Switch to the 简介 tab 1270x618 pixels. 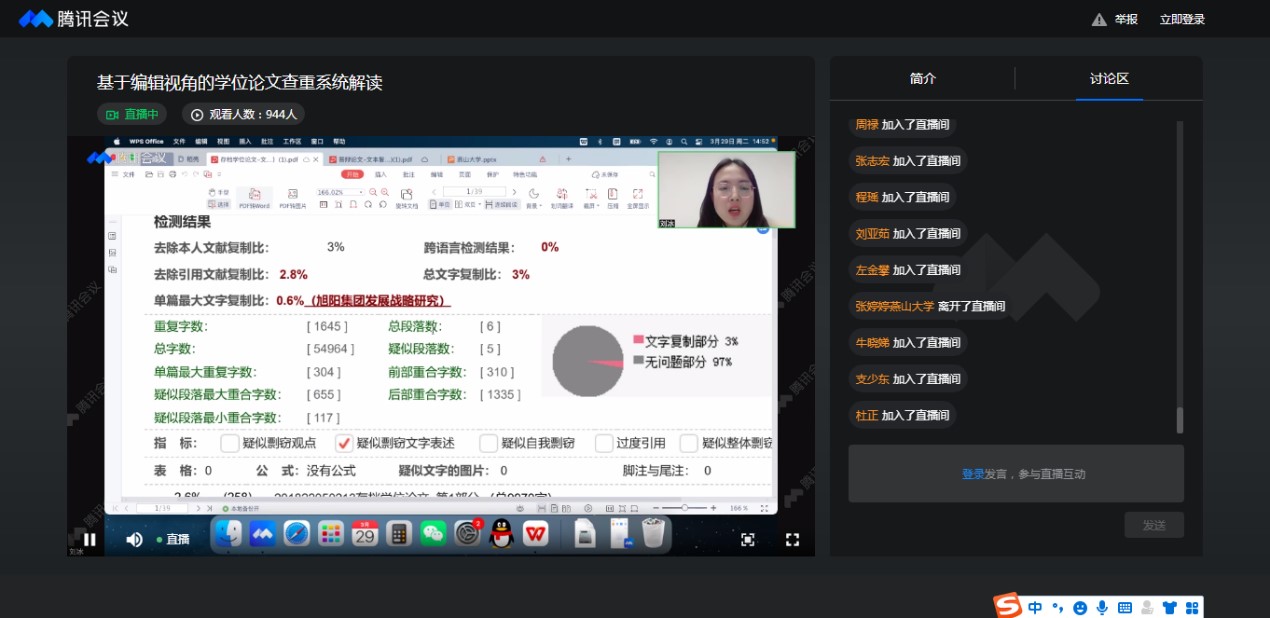923,79
